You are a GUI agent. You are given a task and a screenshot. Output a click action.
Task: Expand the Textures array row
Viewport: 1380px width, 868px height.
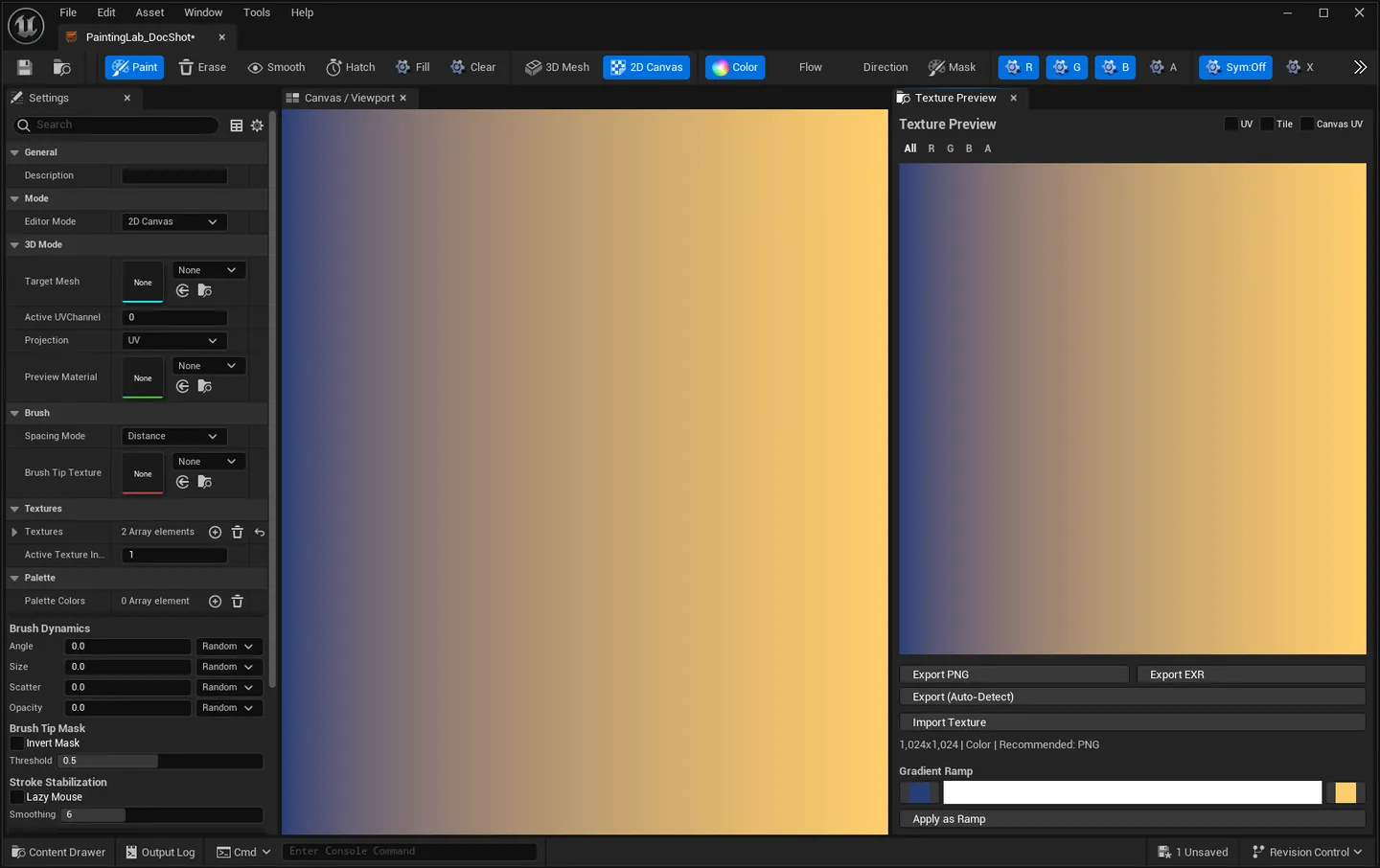point(14,532)
